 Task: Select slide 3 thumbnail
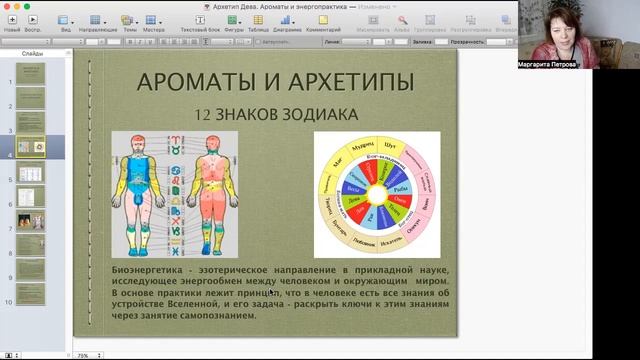pos(31,122)
